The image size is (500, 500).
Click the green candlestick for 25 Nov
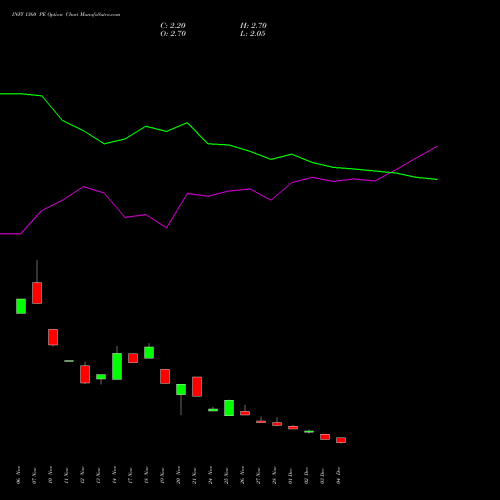229,408
